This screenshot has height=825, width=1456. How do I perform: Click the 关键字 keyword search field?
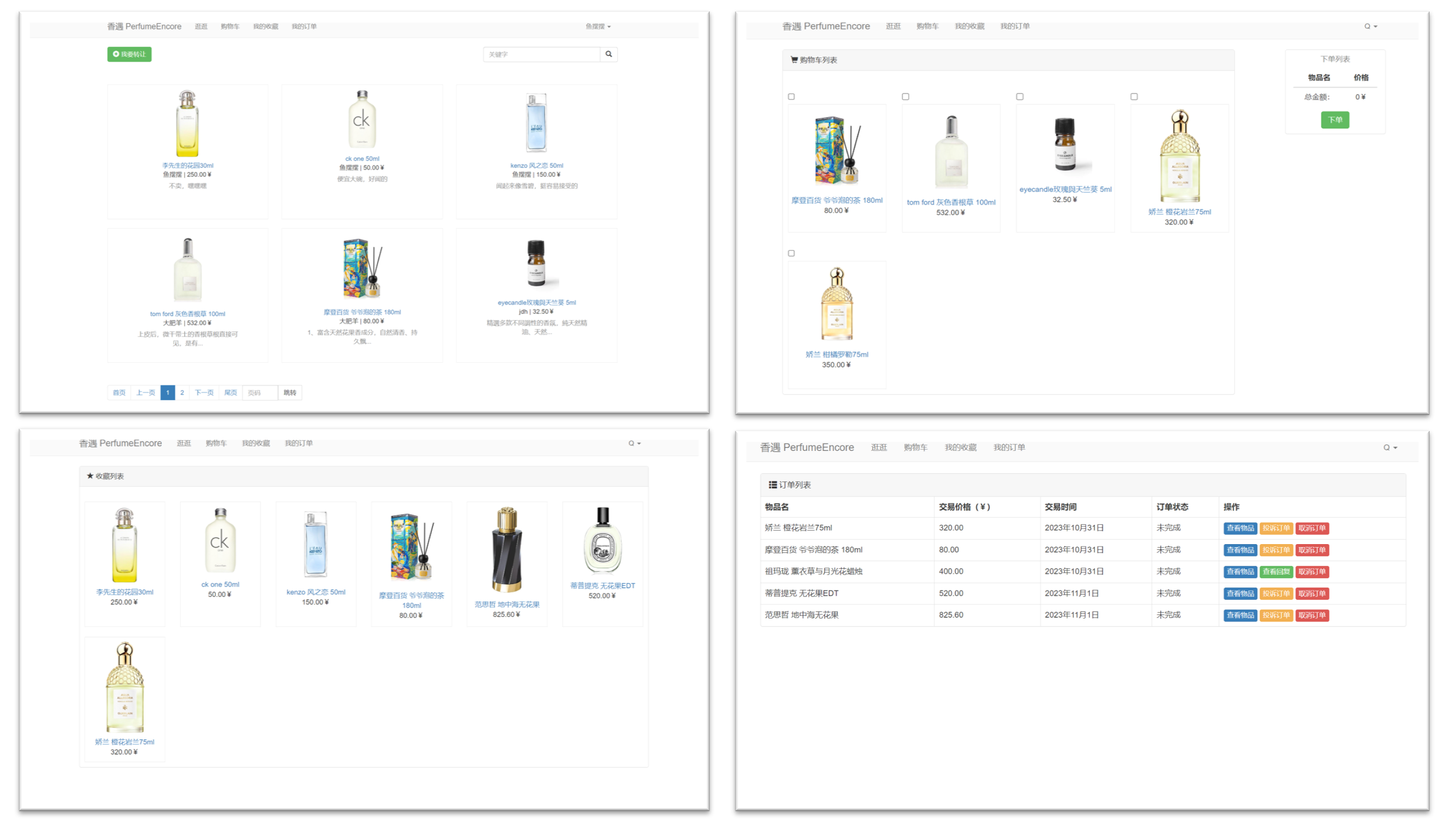pyautogui.click(x=541, y=54)
